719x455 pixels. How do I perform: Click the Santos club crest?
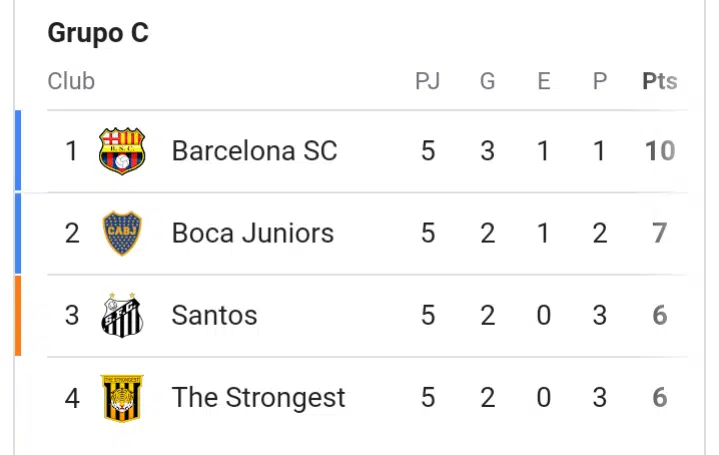122,315
